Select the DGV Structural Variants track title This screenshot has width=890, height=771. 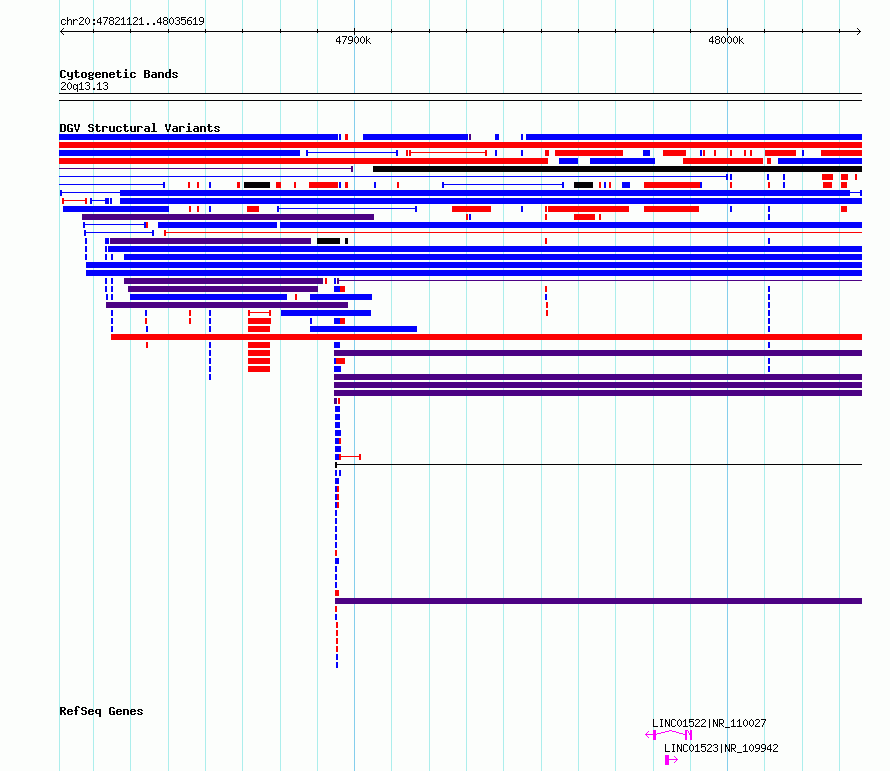pos(140,128)
